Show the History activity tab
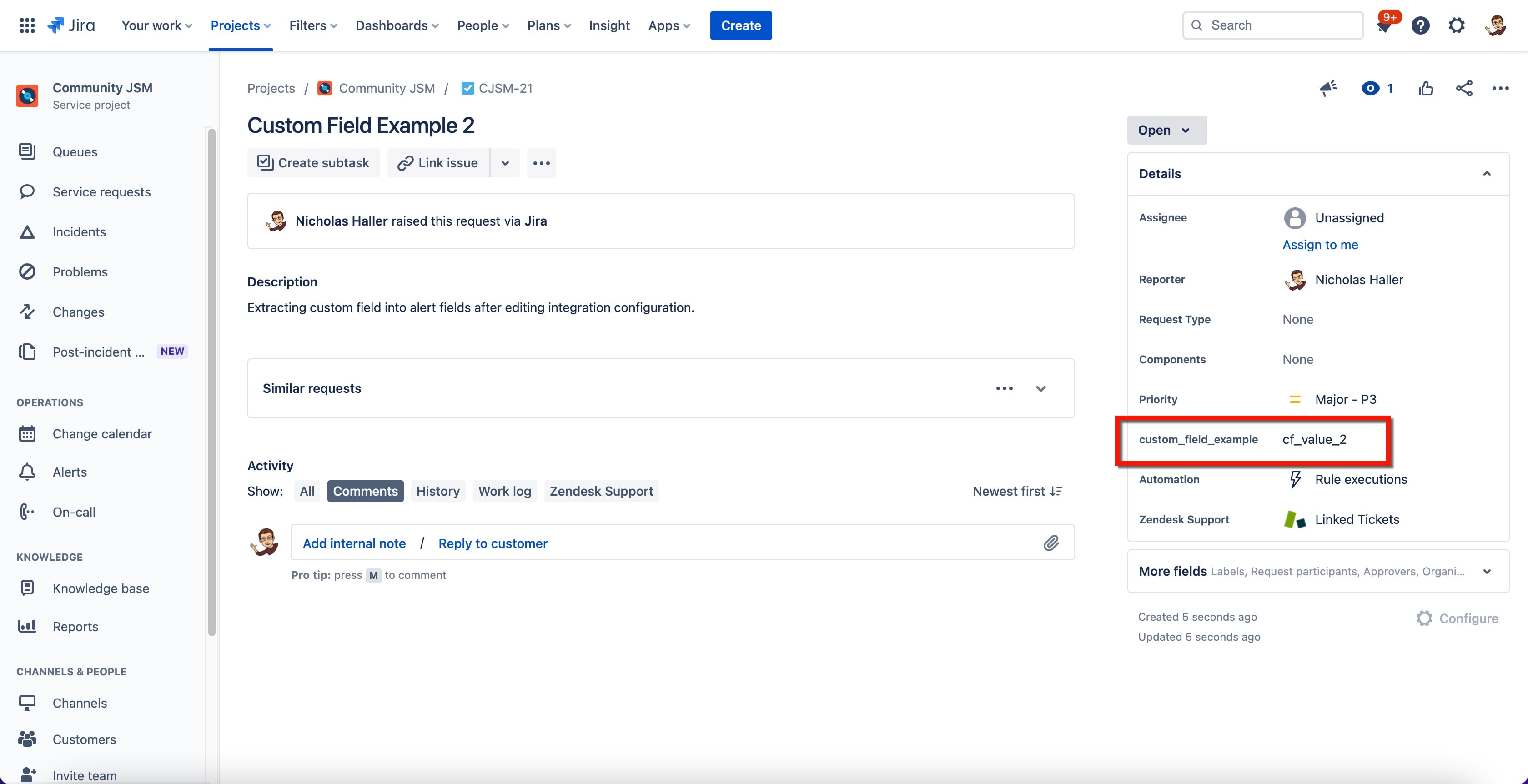Viewport: 1528px width, 784px height. 438,491
